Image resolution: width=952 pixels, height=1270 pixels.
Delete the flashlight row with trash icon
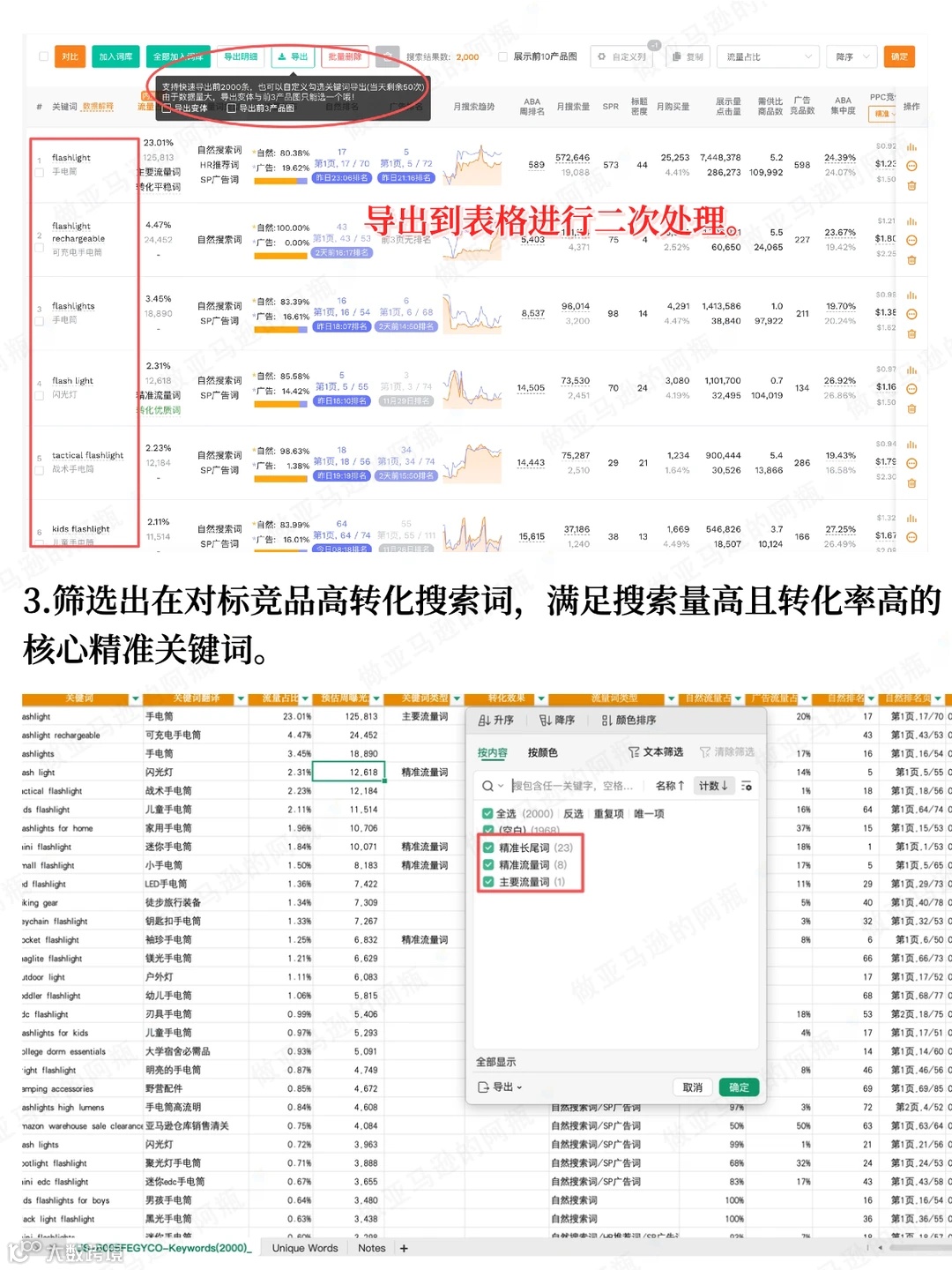[911, 186]
